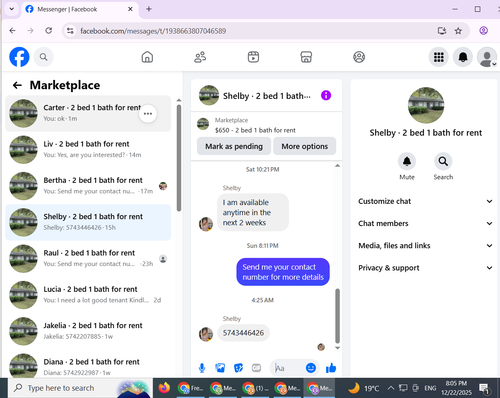Go to the Home feed icon
Viewport: 500px width, 398px height.
147,57
